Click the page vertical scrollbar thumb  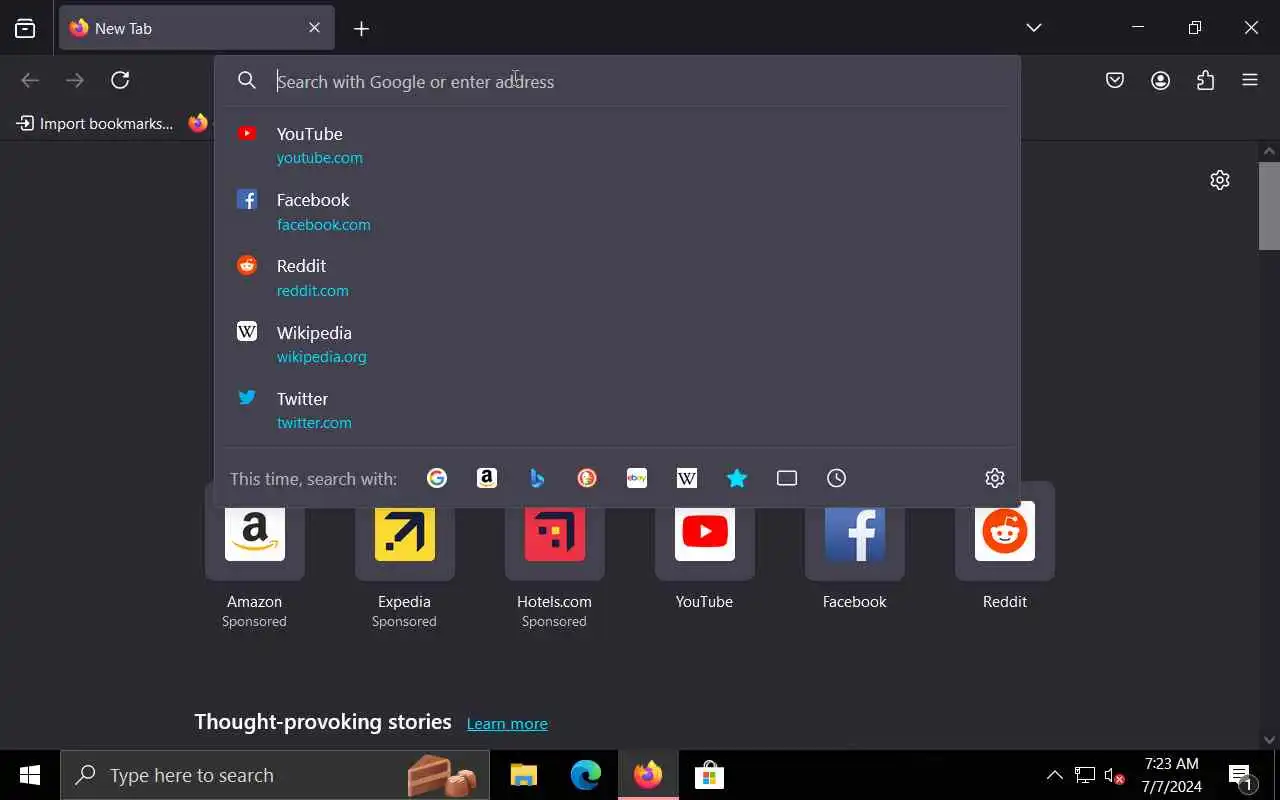(1269, 205)
